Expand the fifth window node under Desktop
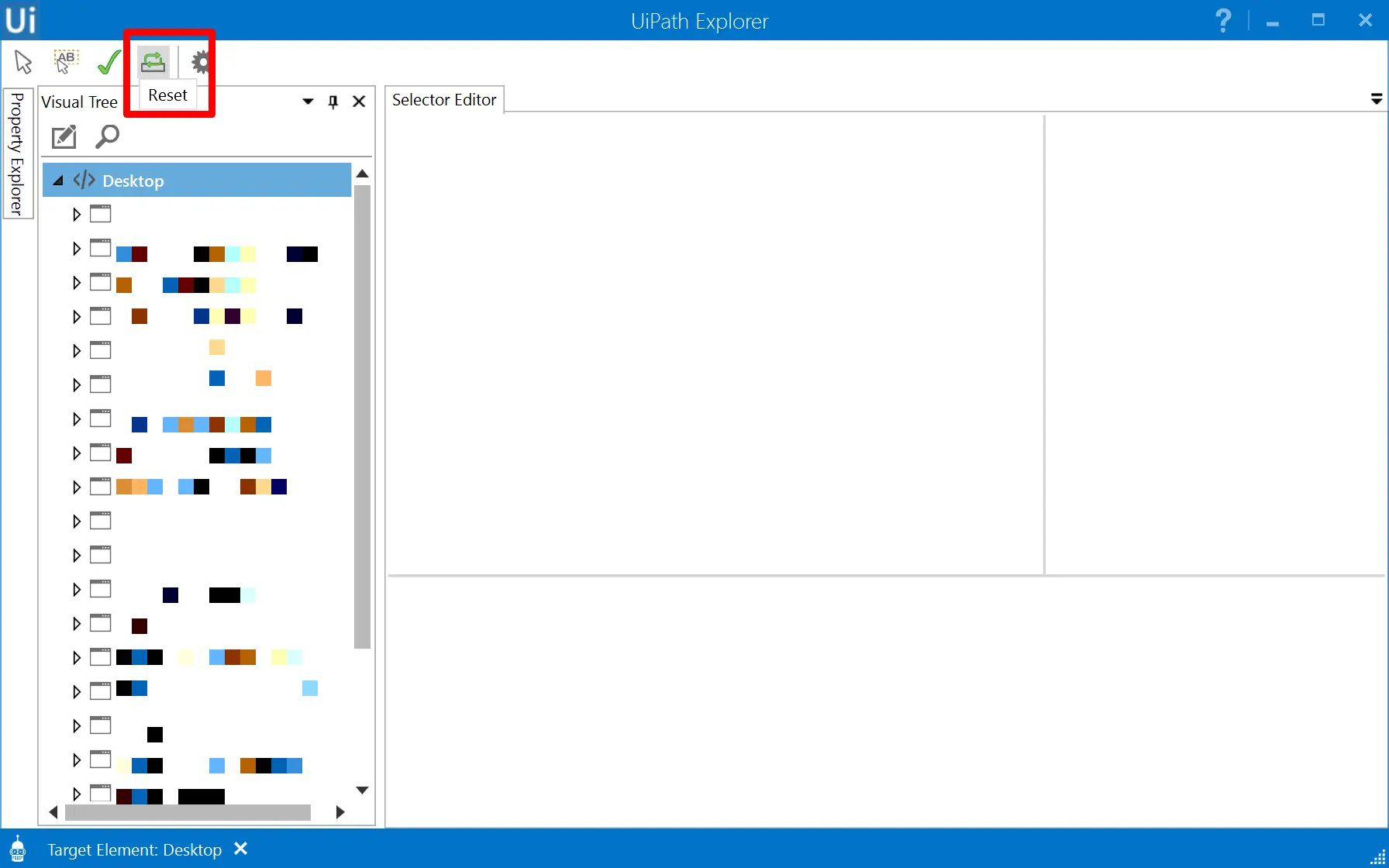 click(x=76, y=351)
